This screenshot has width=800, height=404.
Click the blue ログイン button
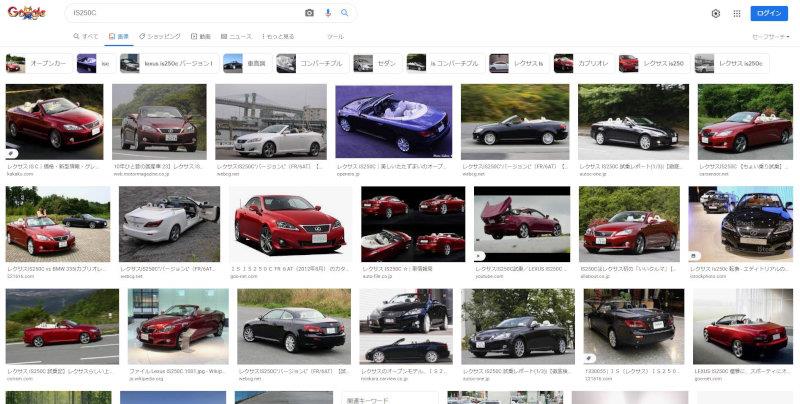pos(769,13)
